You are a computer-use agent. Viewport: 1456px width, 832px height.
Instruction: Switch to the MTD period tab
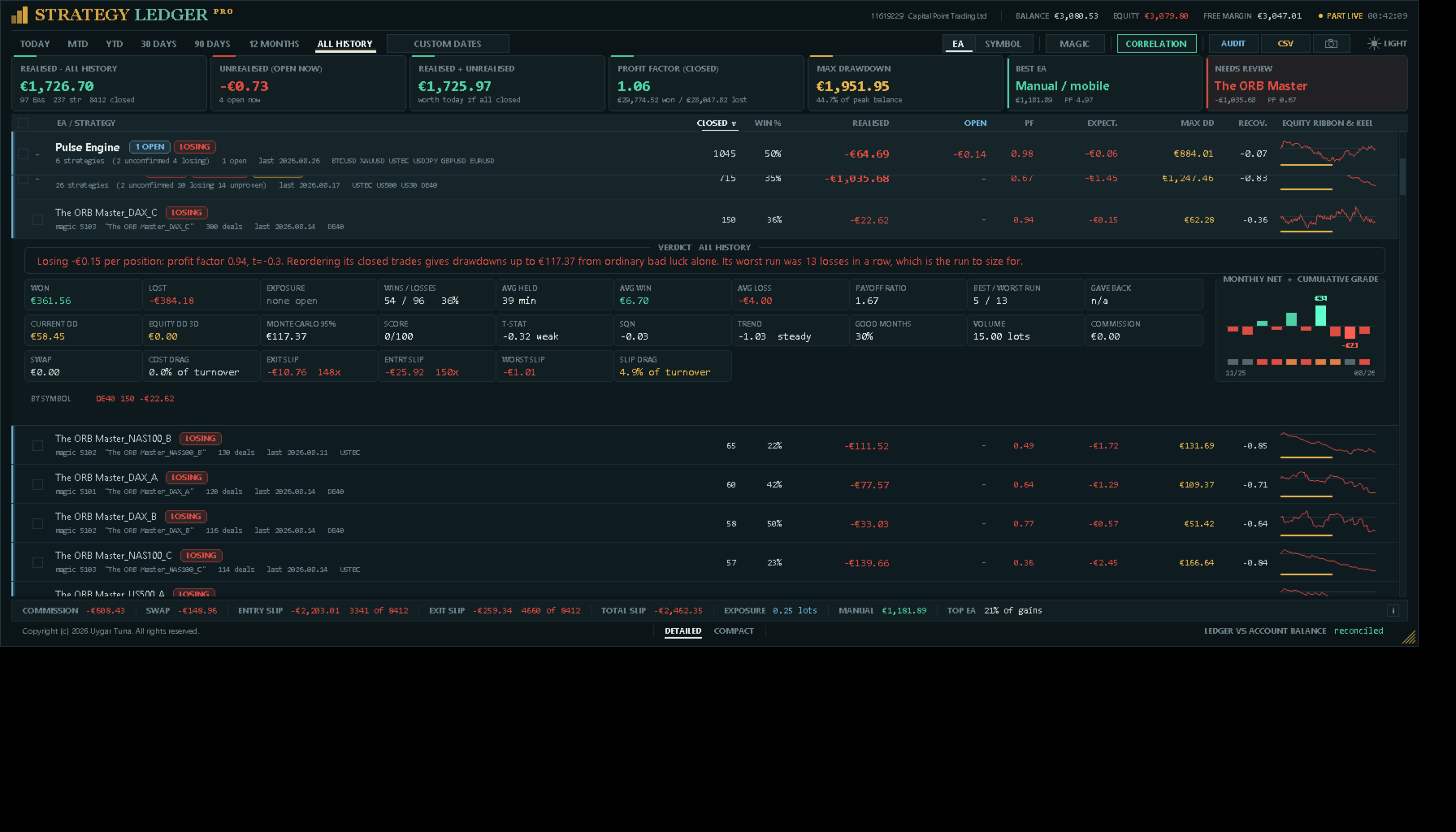pyautogui.click(x=78, y=44)
